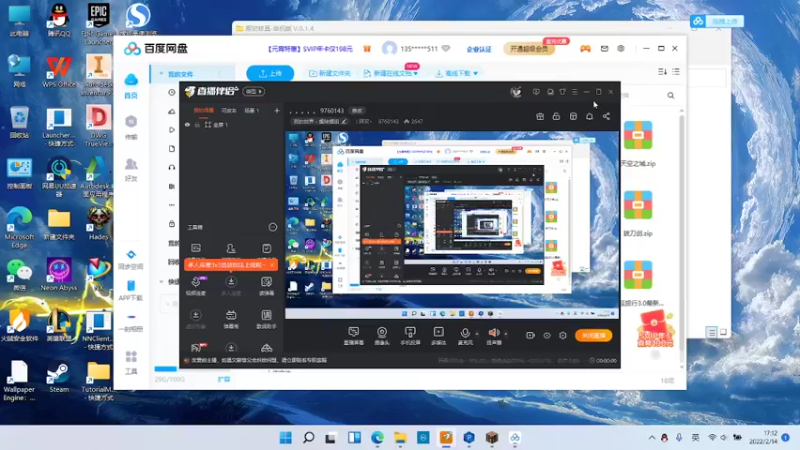The height and width of the screenshot is (450, 800).
Task: Open the mail message icon in Baidu Netdisk
Action: click(x=604, y=48)
